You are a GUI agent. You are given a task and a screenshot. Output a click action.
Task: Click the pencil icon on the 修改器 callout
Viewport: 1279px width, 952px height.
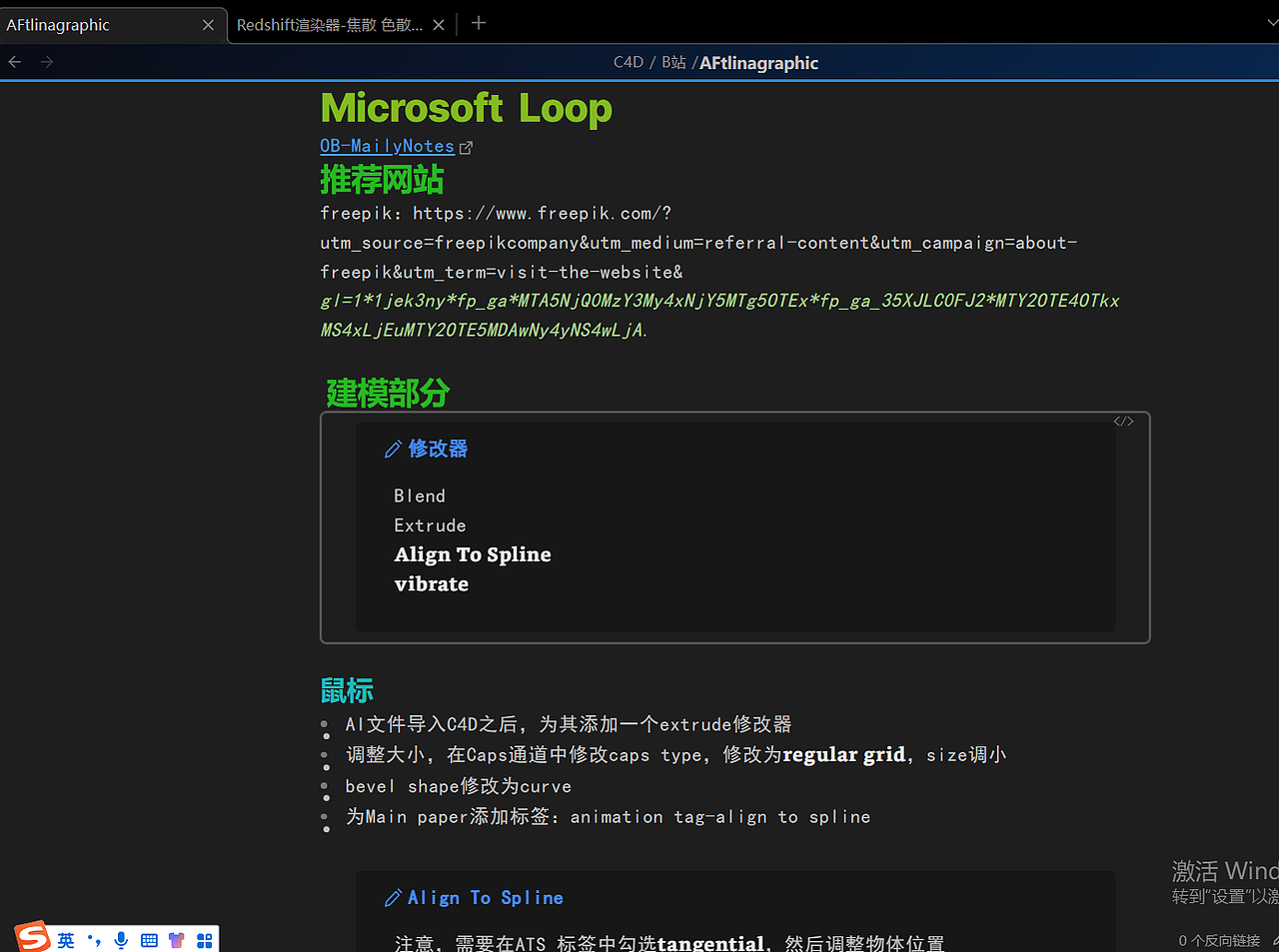(x=393, y=449)
